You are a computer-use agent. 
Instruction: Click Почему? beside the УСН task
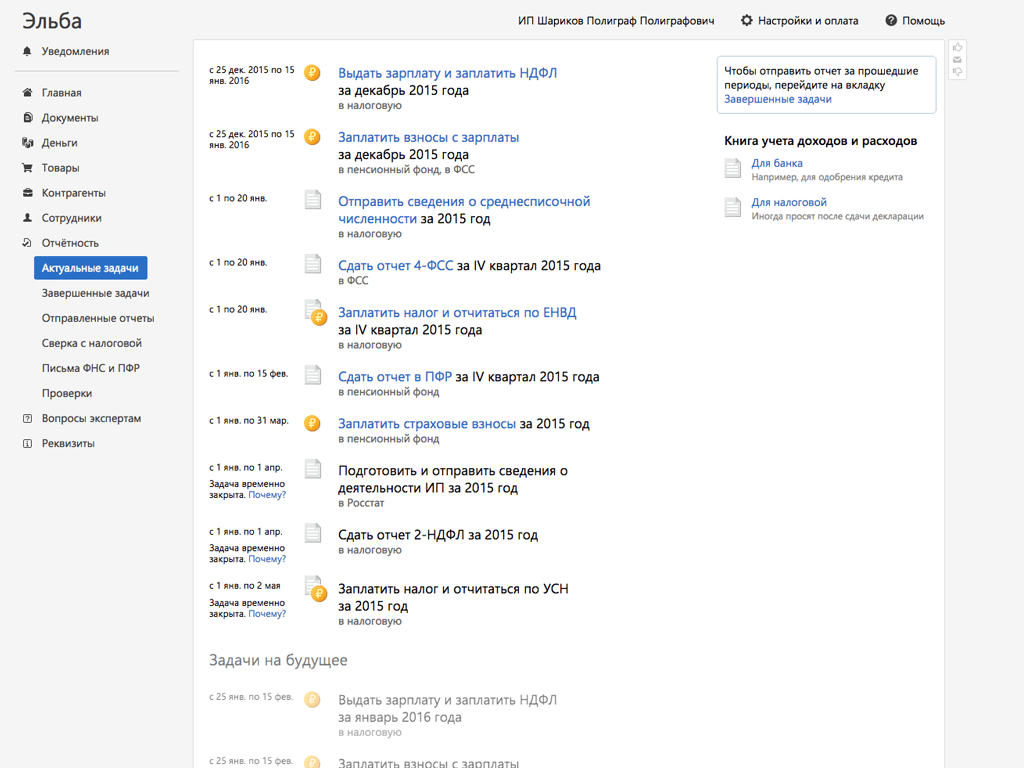pyautogui.click(x=267, y=614)
